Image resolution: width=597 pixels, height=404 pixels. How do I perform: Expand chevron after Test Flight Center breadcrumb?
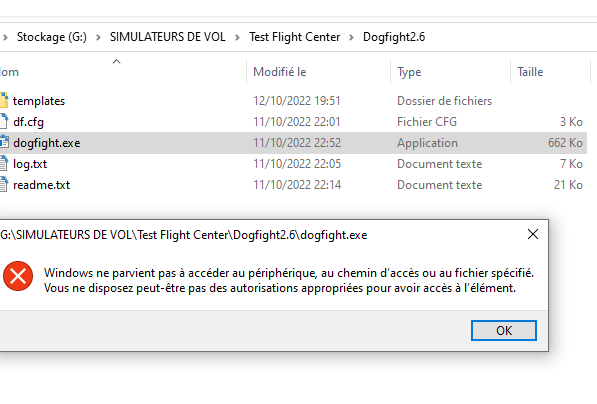tap(351, 37)
